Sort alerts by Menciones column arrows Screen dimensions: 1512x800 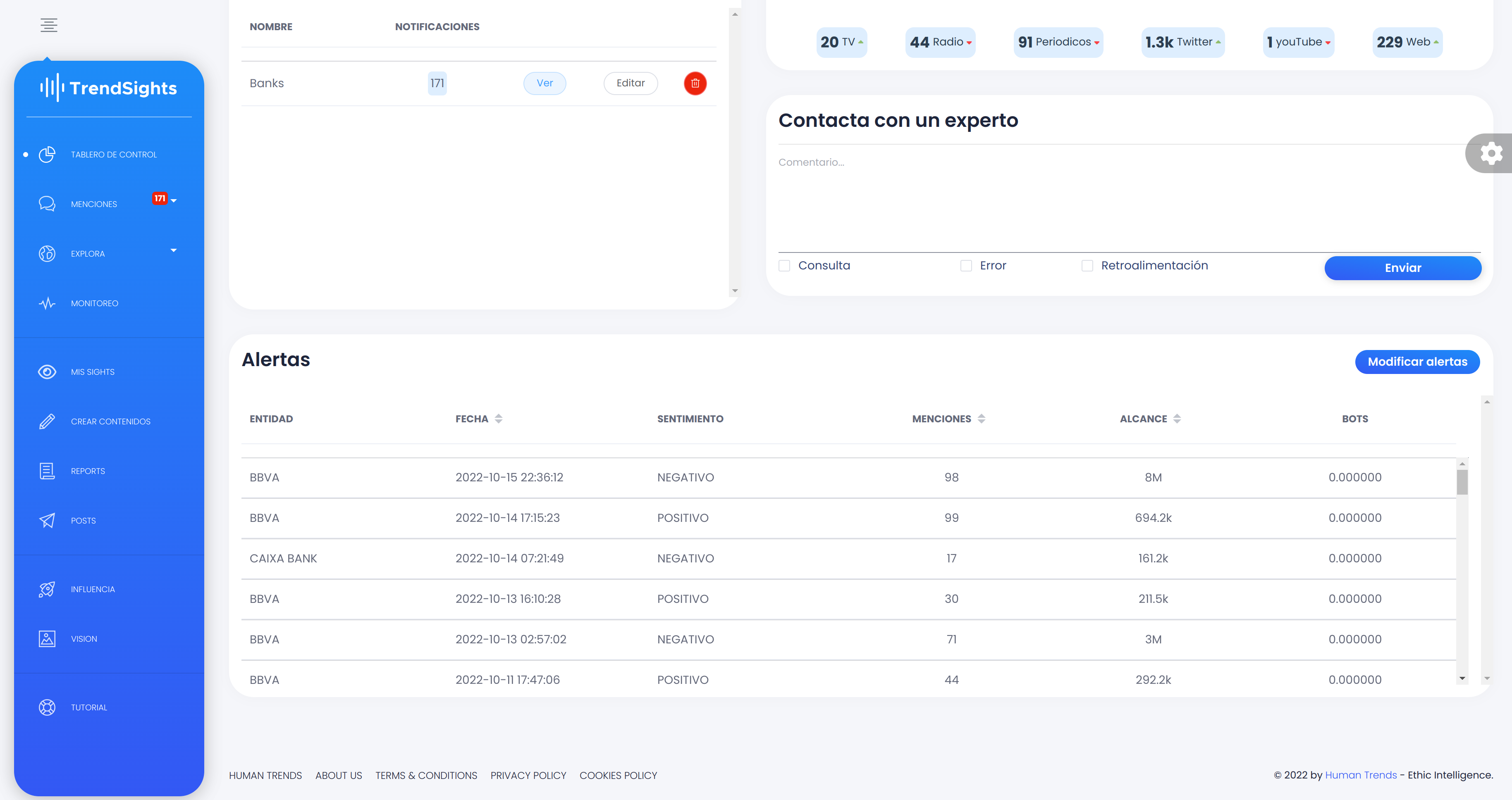[982, 419]
